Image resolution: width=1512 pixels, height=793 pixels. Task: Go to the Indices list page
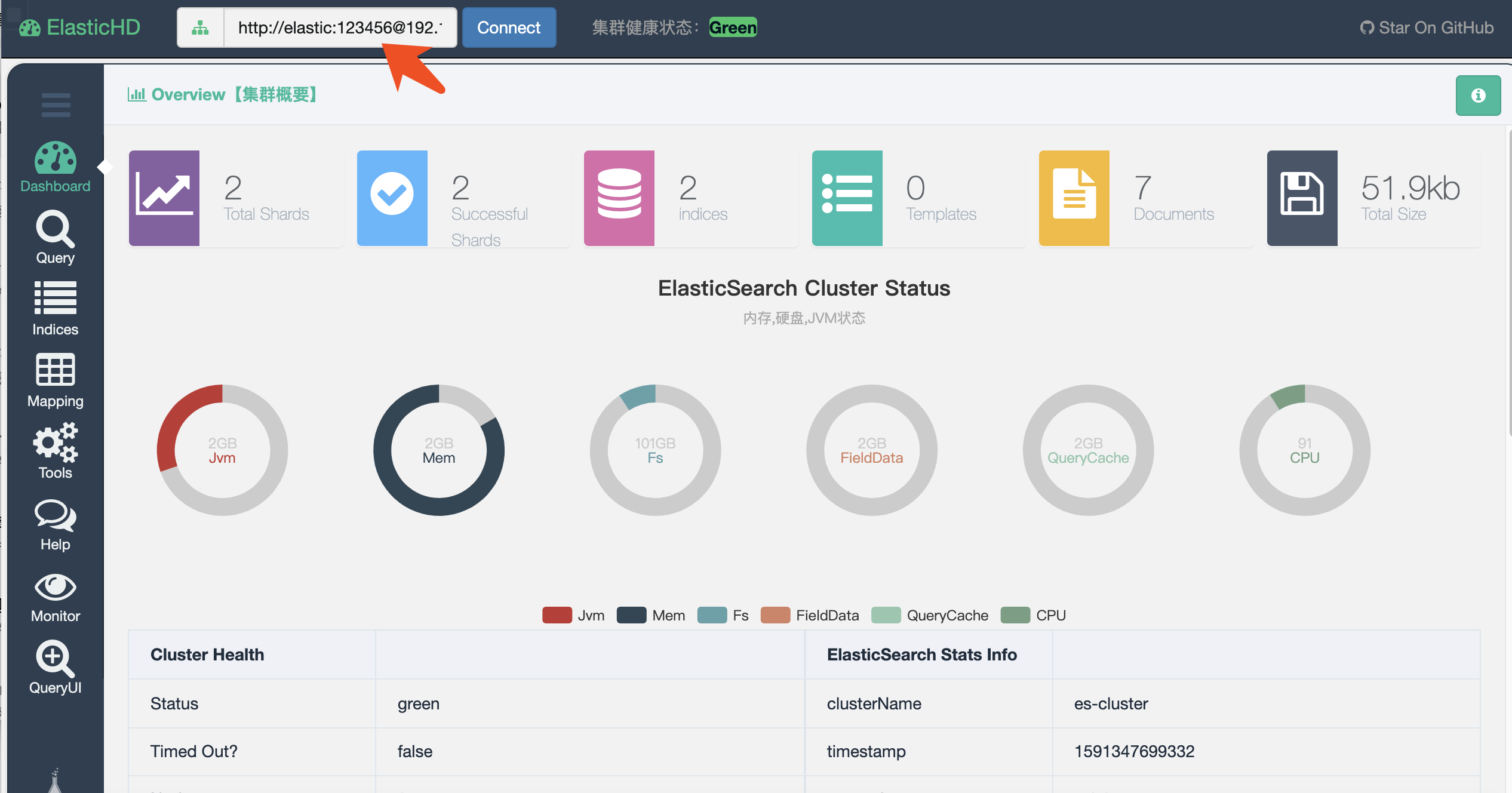[56, 309]
